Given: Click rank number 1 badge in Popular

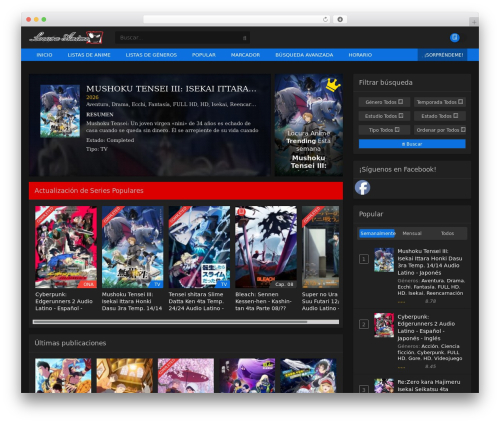Looking at the screenshot, I should point(364,259).
